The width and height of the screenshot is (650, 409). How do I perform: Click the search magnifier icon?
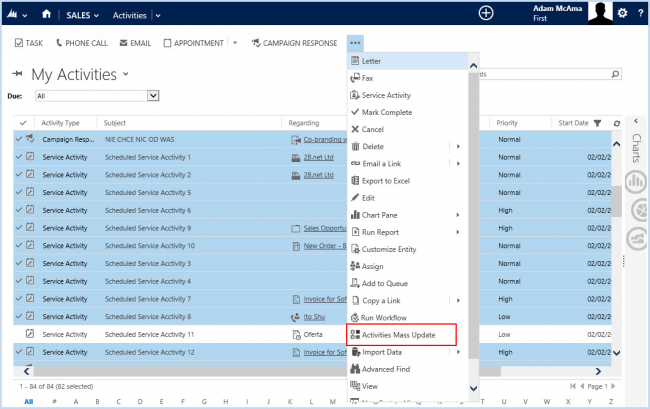click(616, 74)
